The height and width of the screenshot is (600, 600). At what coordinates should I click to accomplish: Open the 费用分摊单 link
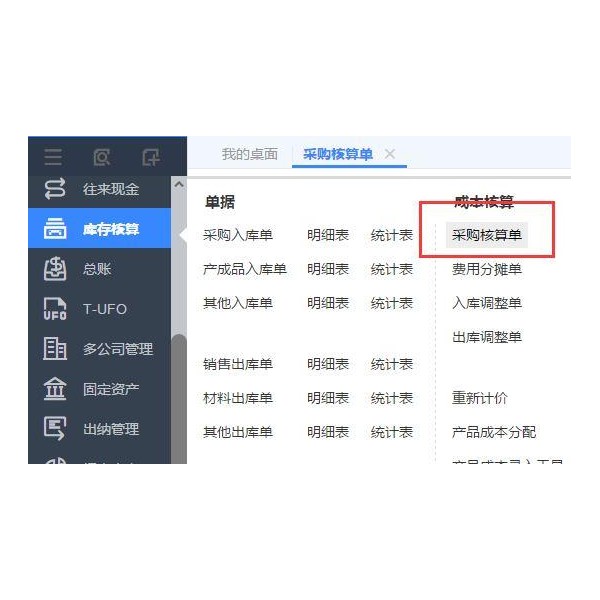487,269
